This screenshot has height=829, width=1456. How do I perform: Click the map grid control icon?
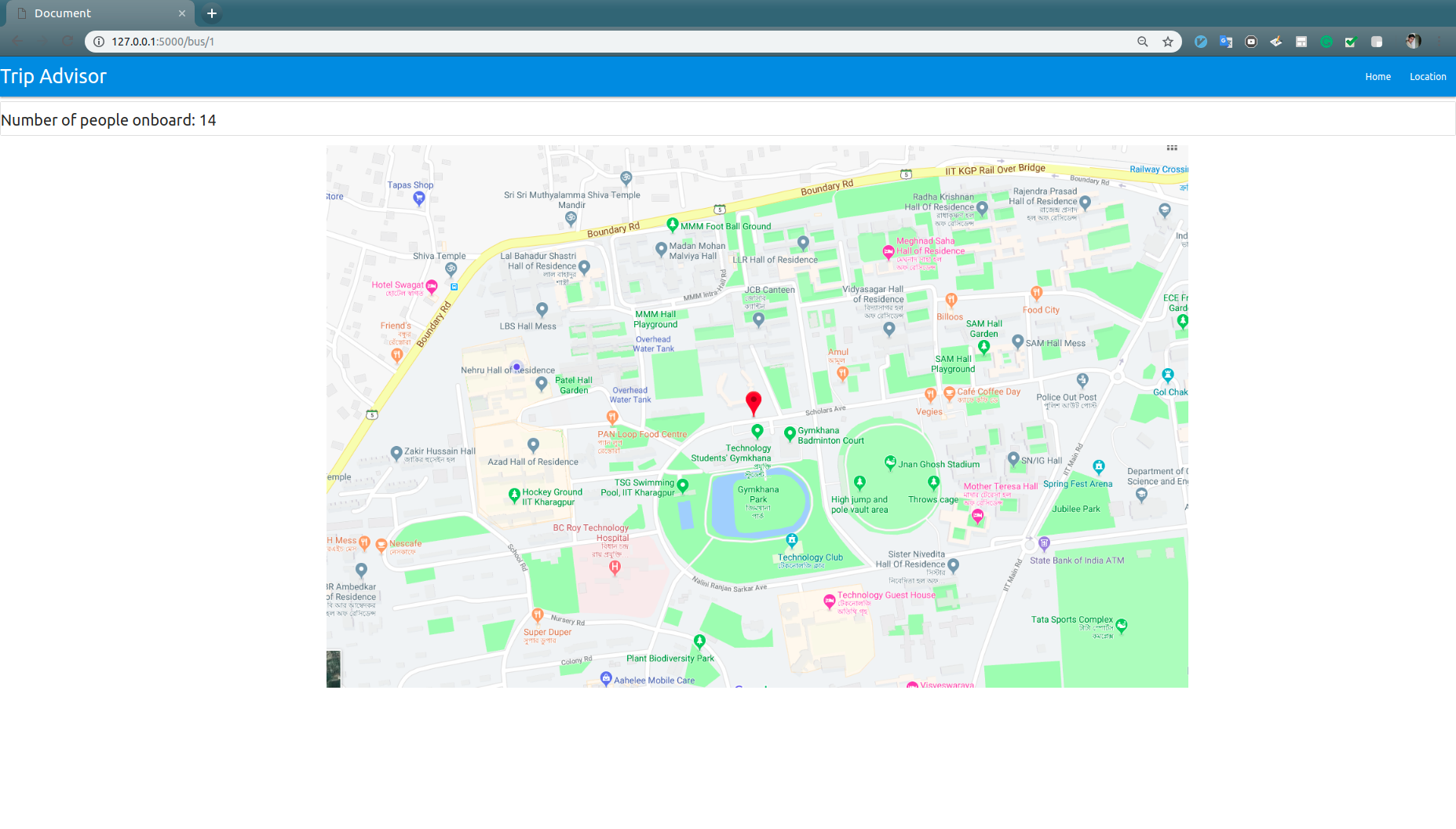tap(1172, 148)
